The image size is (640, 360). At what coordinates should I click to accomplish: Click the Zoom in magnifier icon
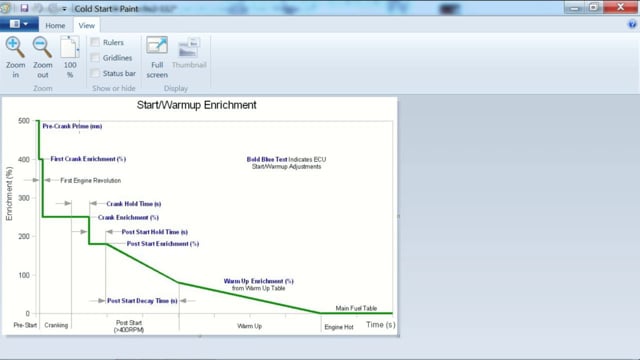[x=15, y=47]
